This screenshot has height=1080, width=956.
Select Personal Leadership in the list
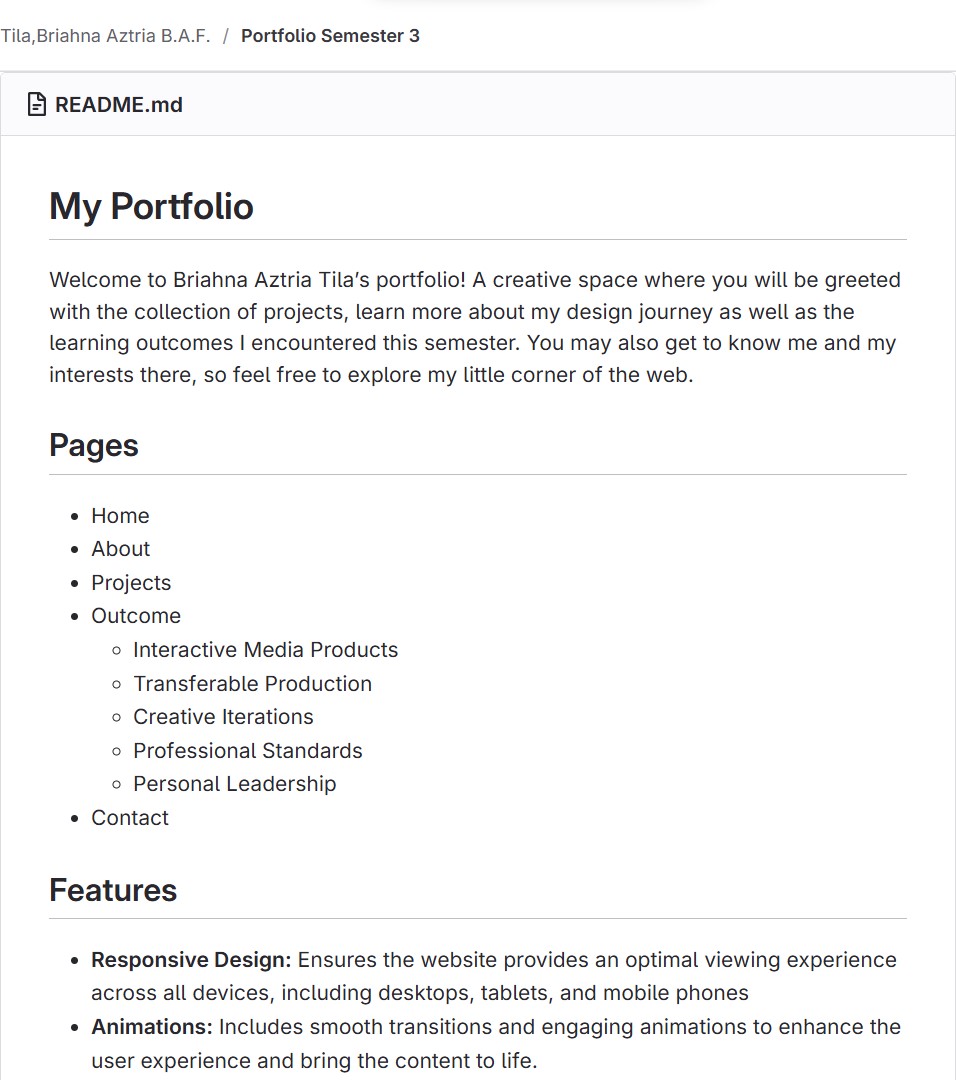234,784
